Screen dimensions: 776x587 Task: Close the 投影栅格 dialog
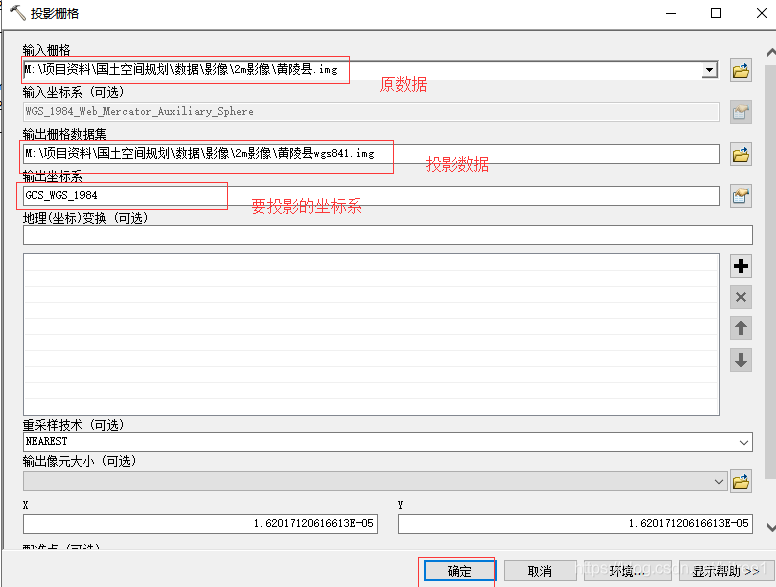tap(762, 13)
